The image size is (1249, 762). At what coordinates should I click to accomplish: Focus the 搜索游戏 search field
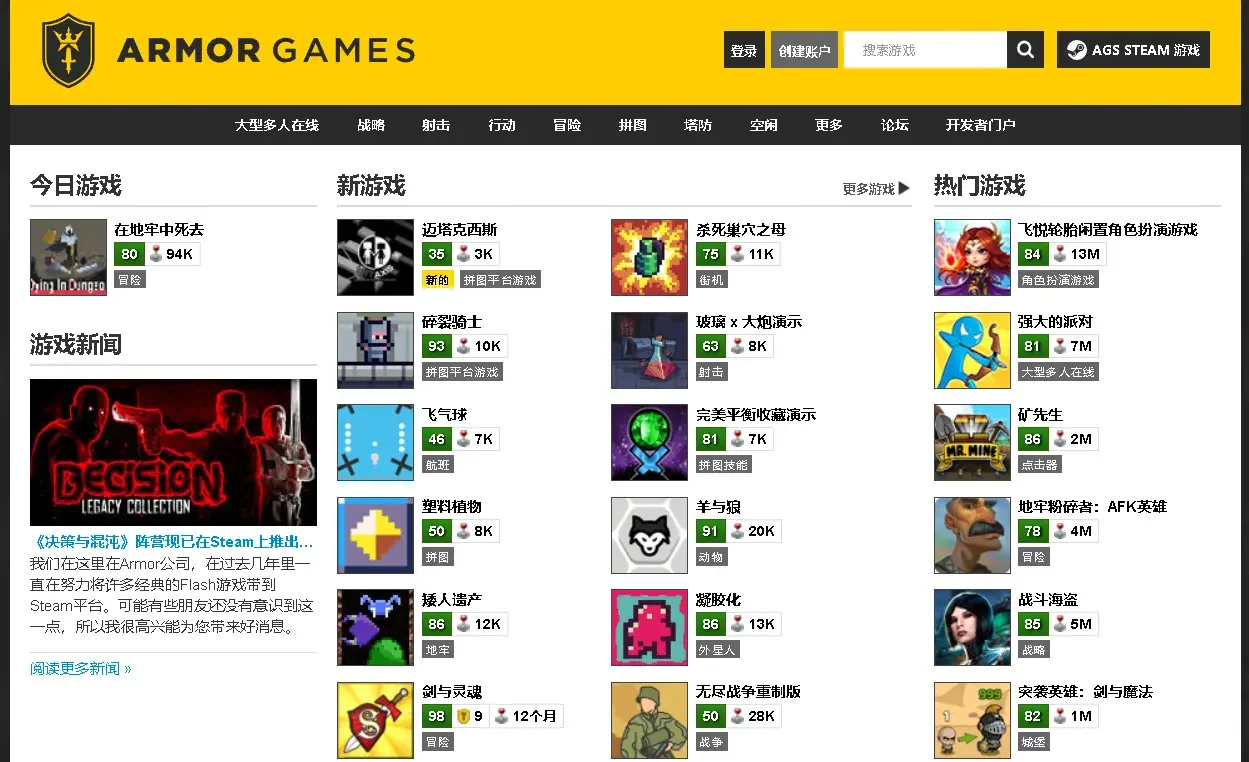925,50
